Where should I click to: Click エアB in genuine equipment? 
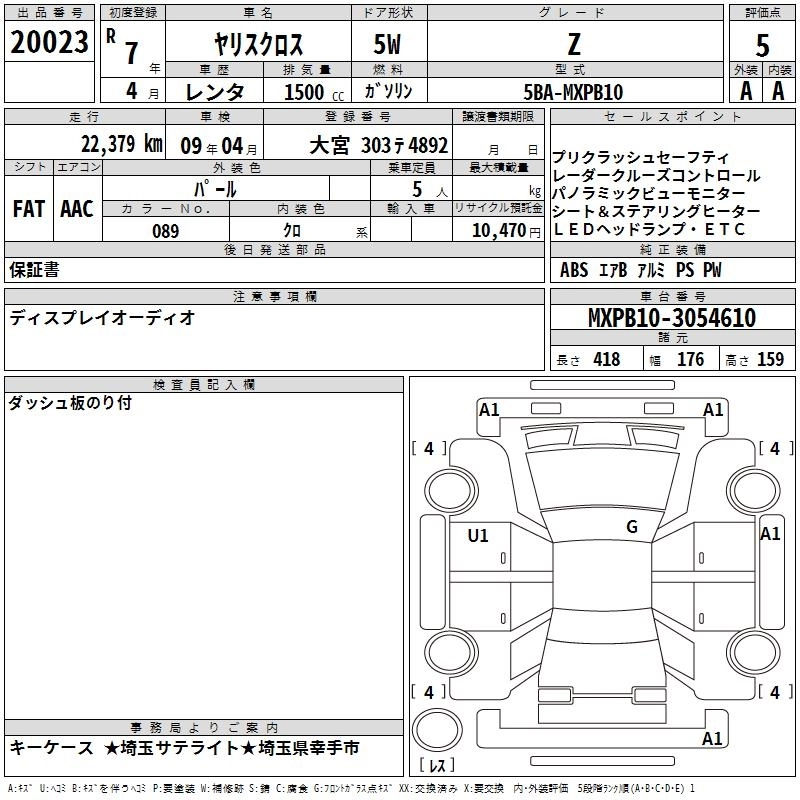point(613,270)
